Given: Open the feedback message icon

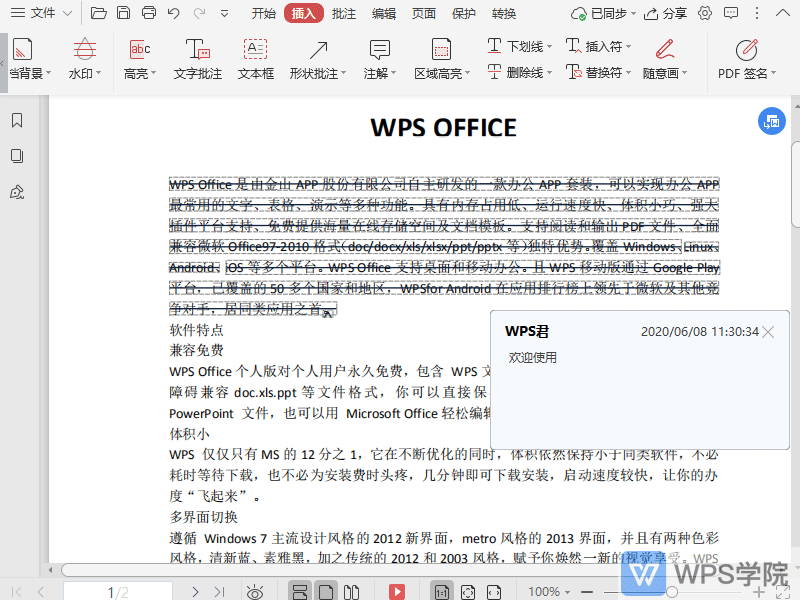Looking at the screenshot, I should (x=731, y=13).
